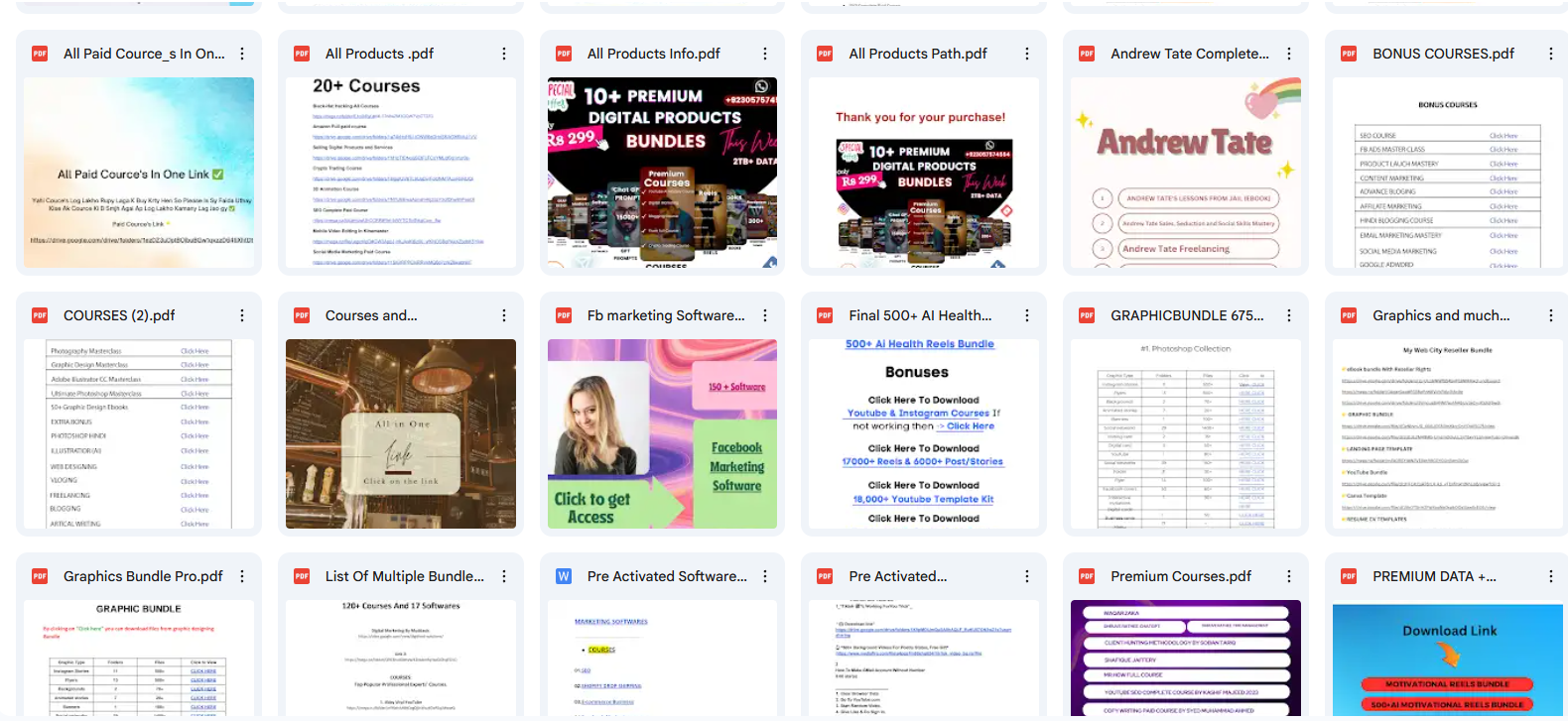Screen dimensions: 1568x721
Task: Open the Graphics and much... preview thumbnail
Action: click(1448, 433)
